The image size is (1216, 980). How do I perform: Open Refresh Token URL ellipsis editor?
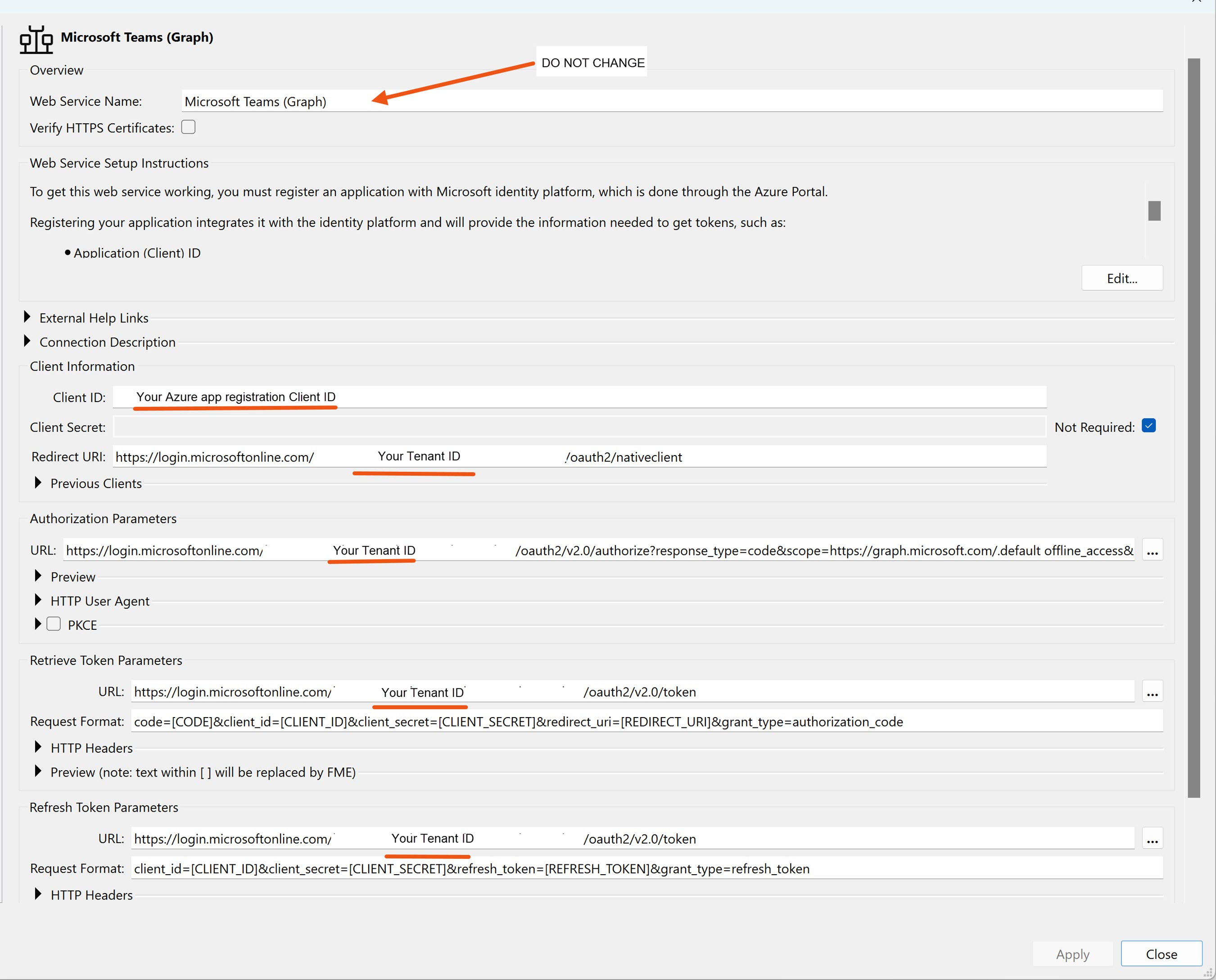coord(1152,838)
